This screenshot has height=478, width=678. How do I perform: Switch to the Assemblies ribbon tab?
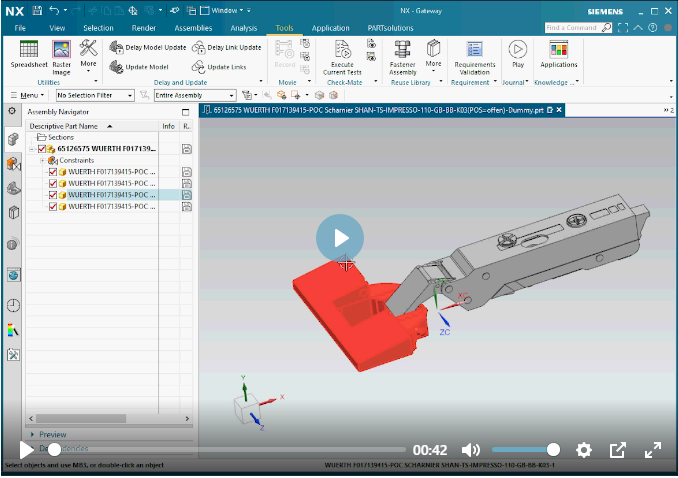193,28
